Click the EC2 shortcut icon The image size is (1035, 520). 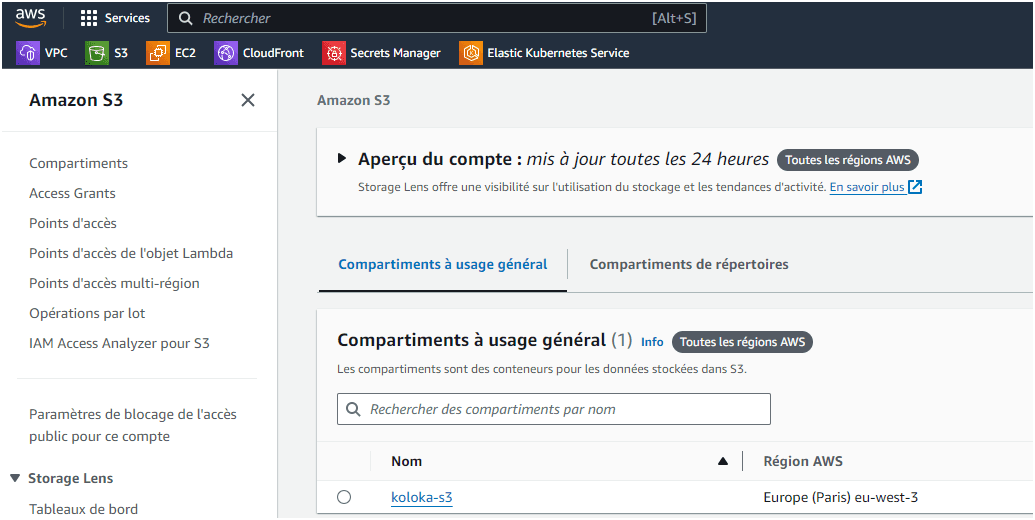click(158, 53)
